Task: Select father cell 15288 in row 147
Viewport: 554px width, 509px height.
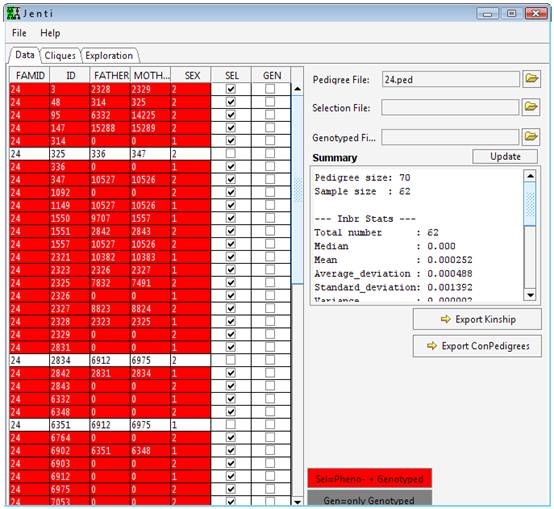Action: click(110, 128)
